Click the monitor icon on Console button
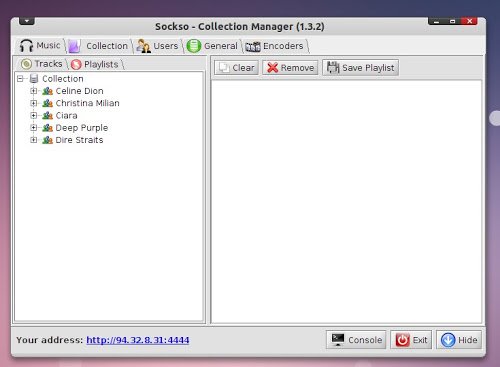This screenshot has width=500, height=367. (338, 340)
